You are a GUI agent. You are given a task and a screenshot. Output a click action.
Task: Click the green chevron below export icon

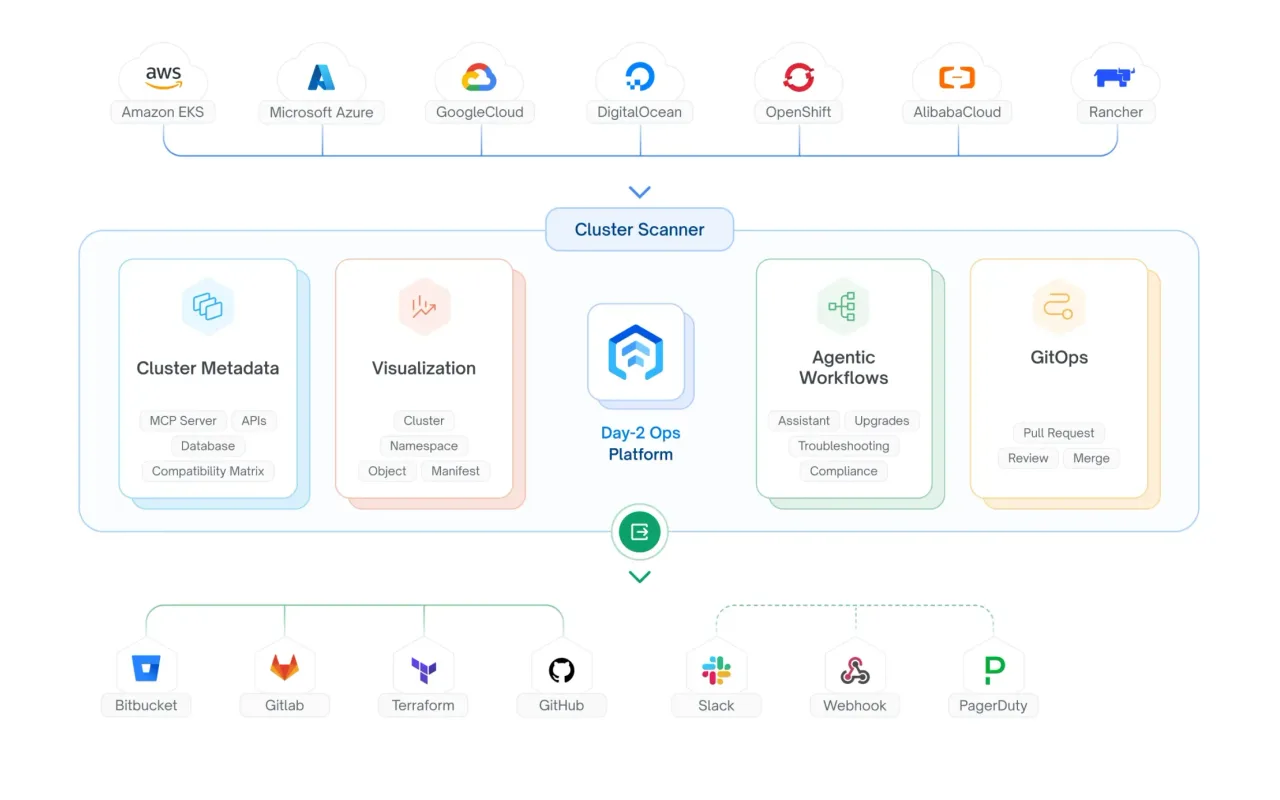tap(639, 577)
